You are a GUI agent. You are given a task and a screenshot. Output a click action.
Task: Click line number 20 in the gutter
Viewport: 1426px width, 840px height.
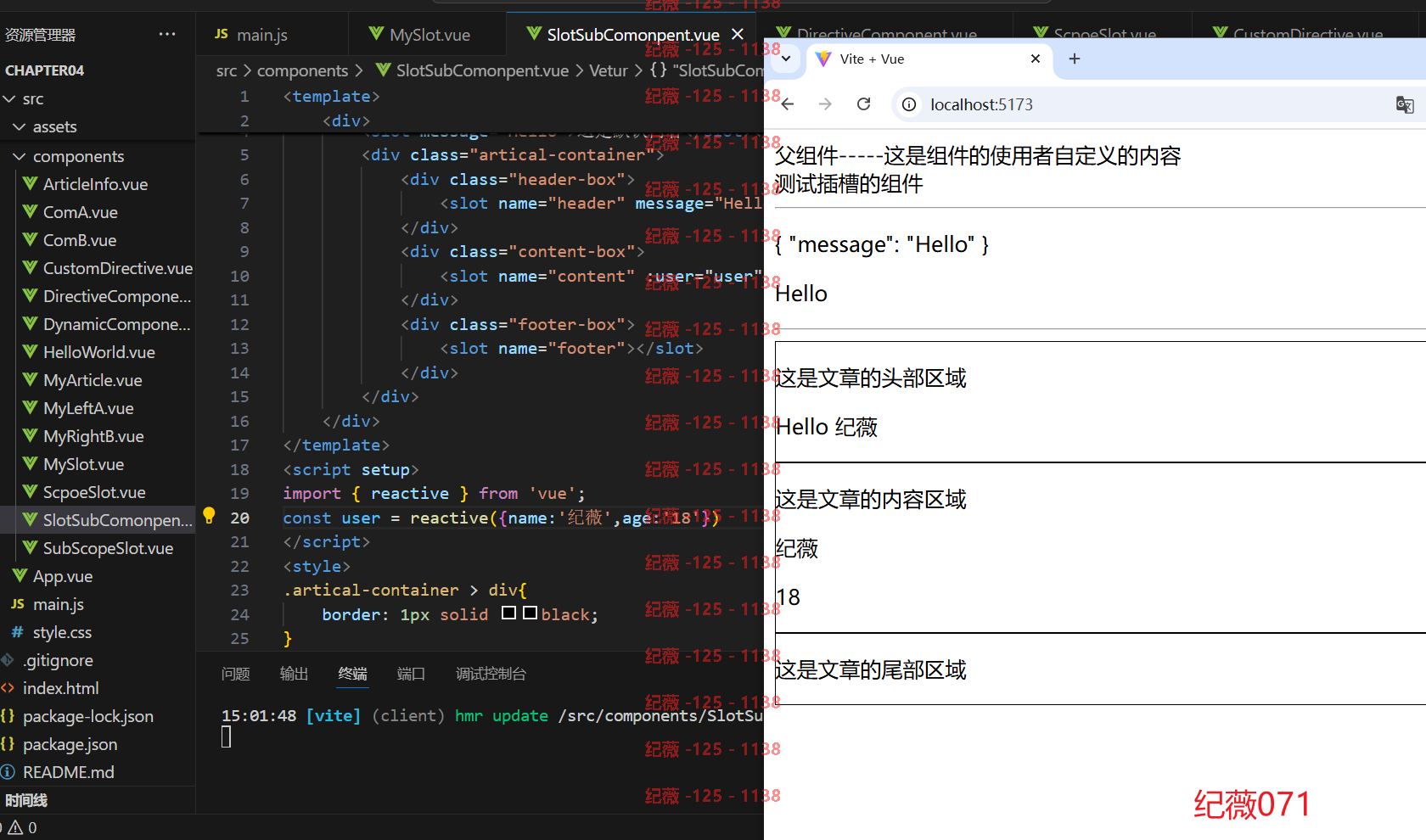coord(240,518)
